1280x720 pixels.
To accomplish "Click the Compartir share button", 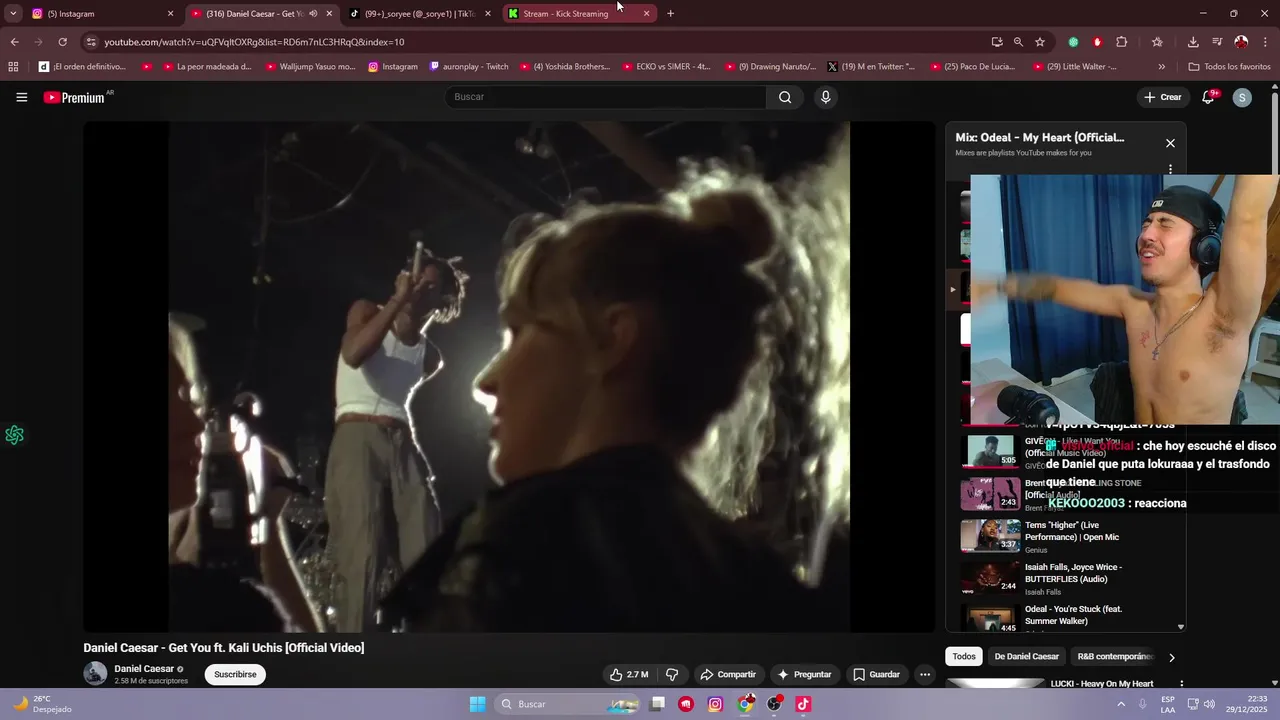I will [728, 674].
